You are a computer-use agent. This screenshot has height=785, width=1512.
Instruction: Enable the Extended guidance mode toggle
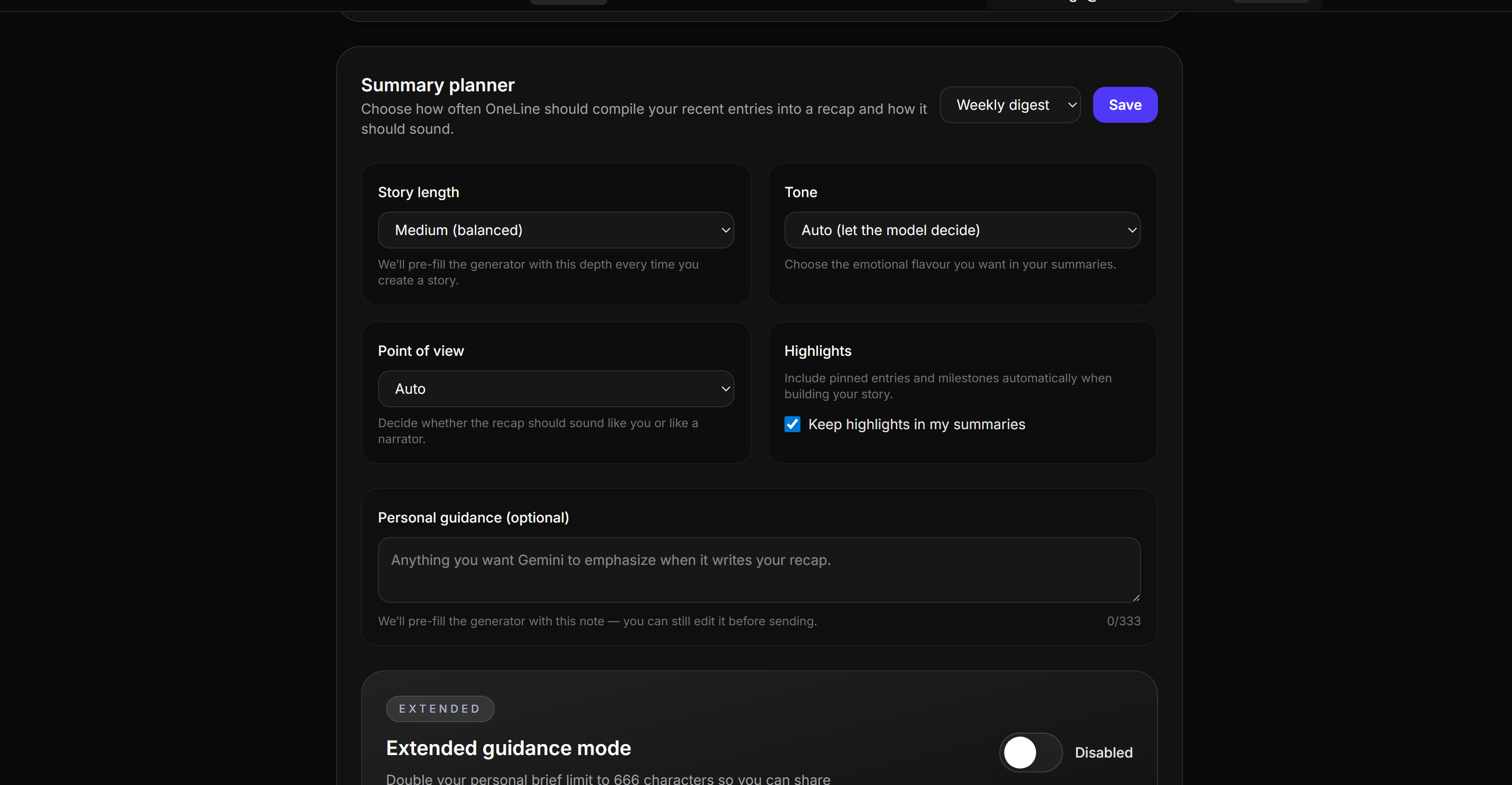click(1030, 752)
